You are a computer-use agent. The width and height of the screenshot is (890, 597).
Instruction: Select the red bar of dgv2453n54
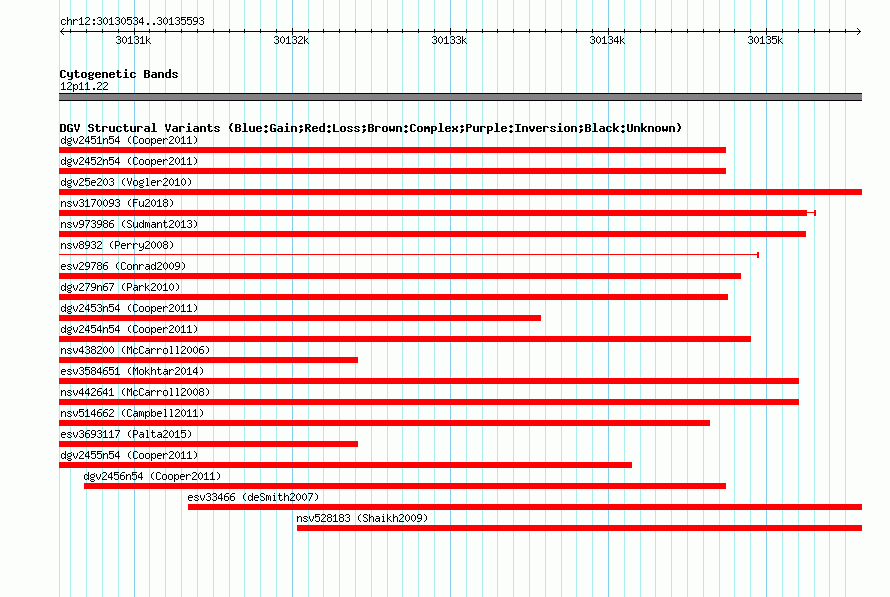[300, 318]
